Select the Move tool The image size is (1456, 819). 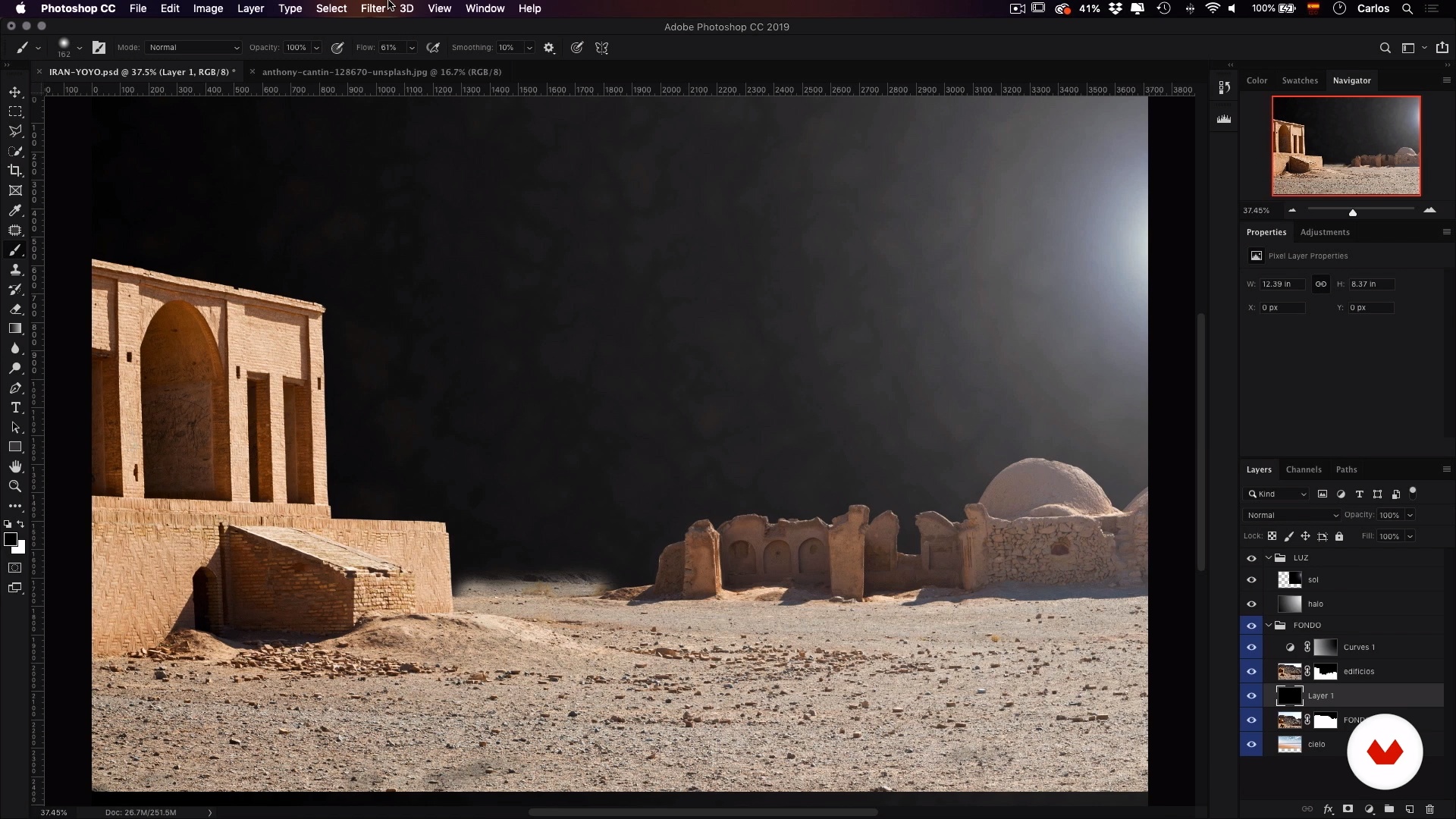tap(15, 92)
